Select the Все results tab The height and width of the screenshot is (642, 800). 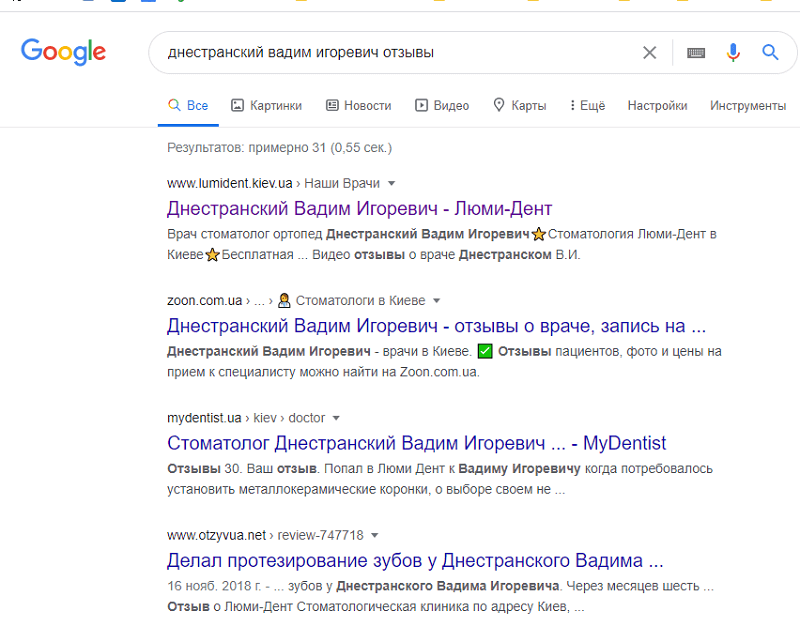(x=188, y=105)
